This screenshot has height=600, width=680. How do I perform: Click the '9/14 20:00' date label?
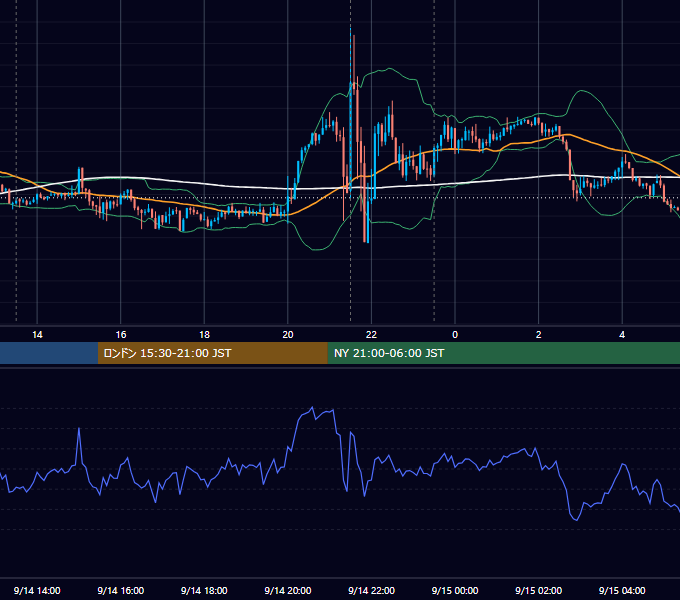tap(288, 590)
